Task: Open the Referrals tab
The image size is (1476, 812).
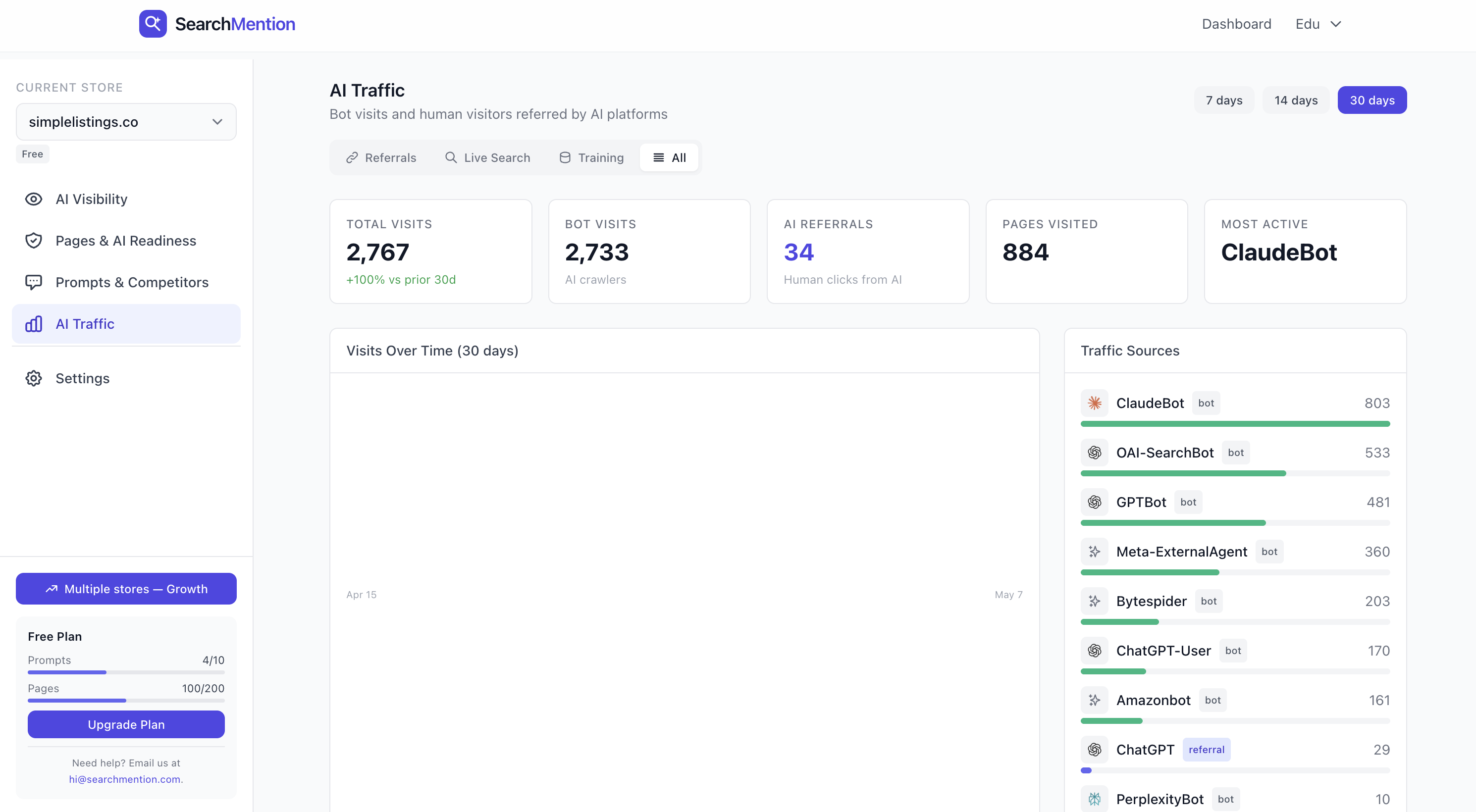Action: 381,157
